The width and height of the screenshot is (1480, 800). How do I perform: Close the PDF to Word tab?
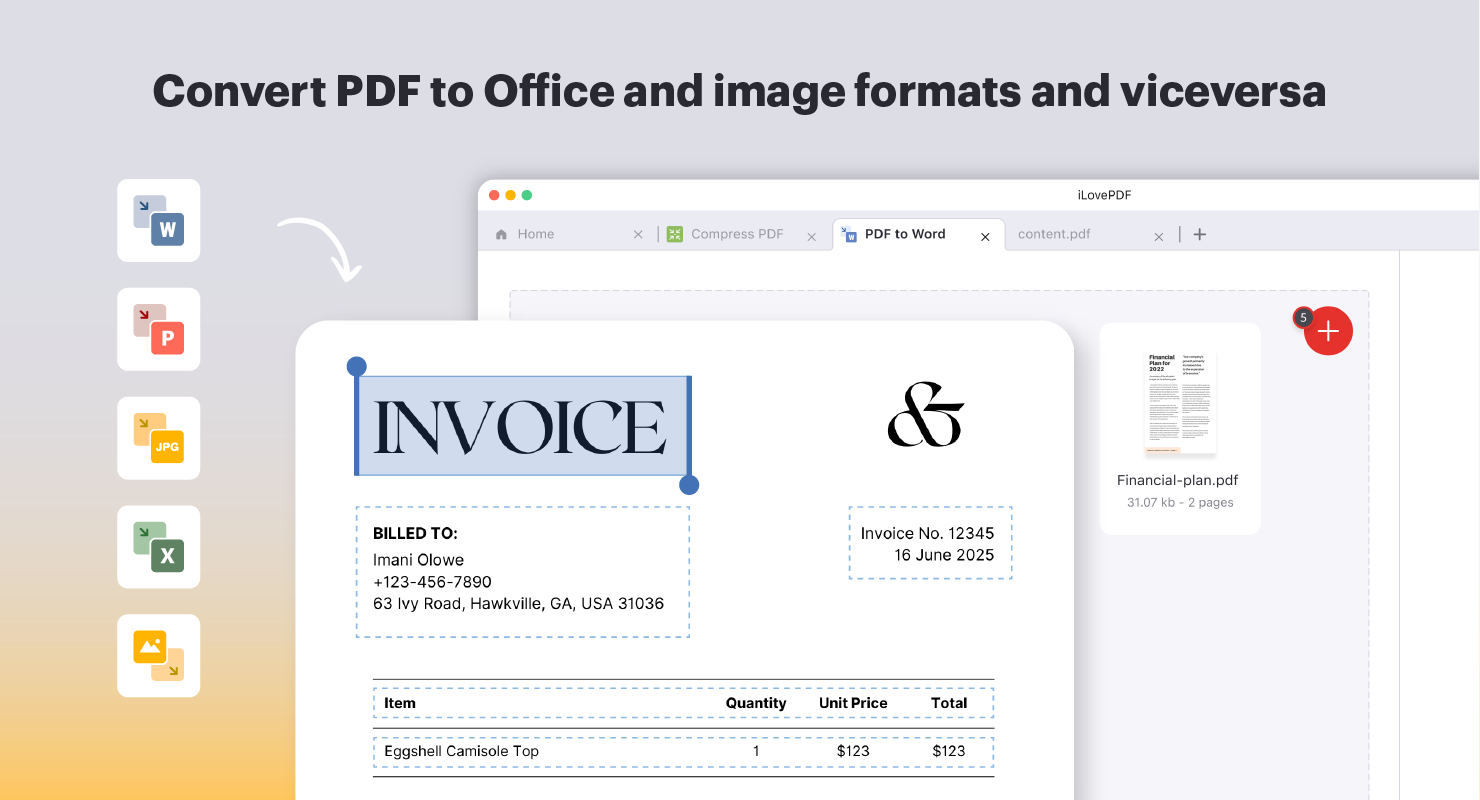point(985,237)
